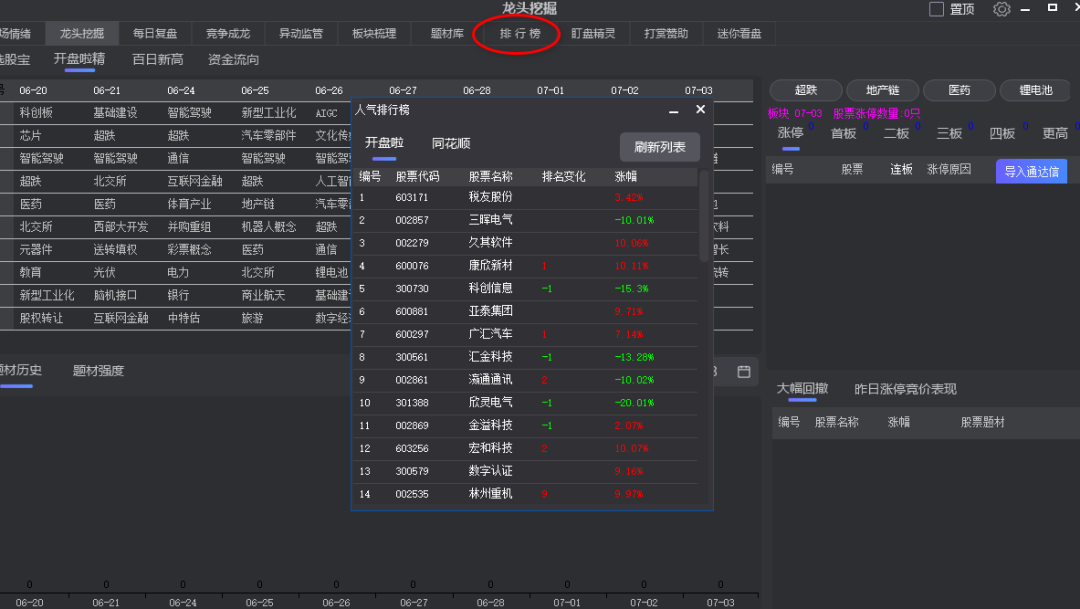Image resolution: width=1080 pixels, height=609 pixels.
Task: Close the 人气排行榜 dialog
Action: 700,110
